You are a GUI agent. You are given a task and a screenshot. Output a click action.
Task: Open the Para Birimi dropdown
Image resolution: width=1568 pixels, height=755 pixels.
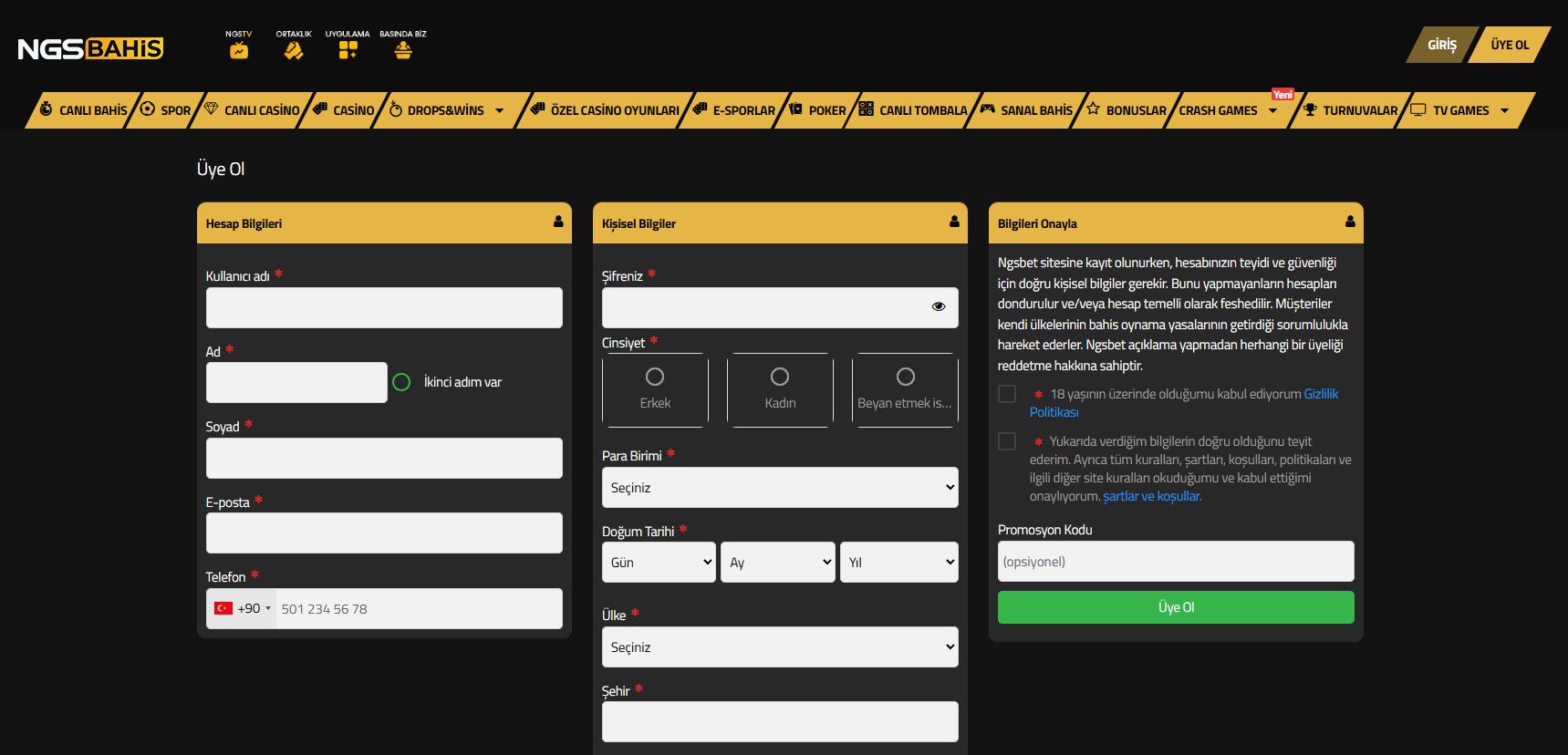780,488
